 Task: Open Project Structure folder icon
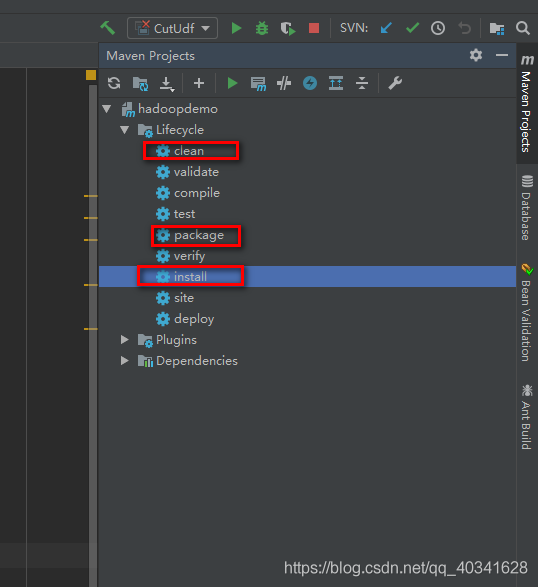click(497, 28)
